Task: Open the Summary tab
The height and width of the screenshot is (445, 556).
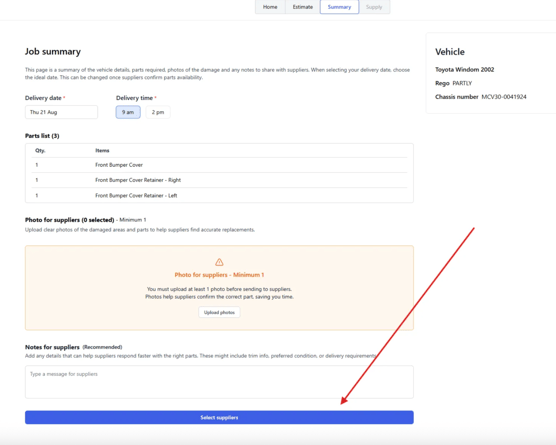Action: 339,7
